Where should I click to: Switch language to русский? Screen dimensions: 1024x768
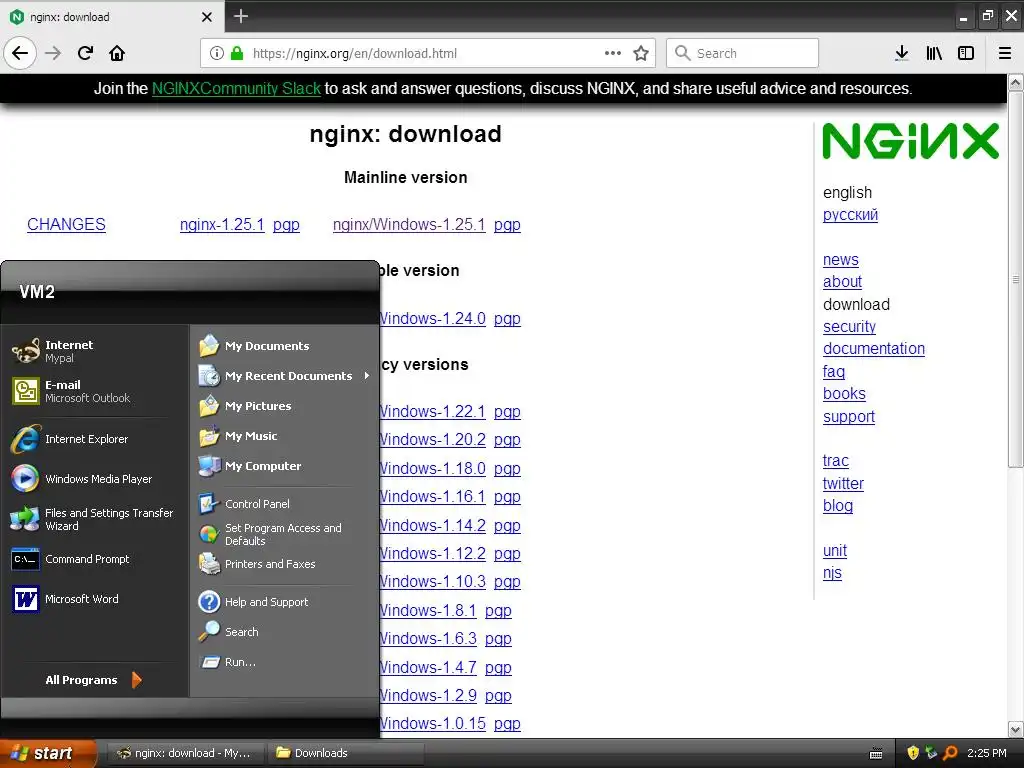pyautogui.click(x=850, y=214)
